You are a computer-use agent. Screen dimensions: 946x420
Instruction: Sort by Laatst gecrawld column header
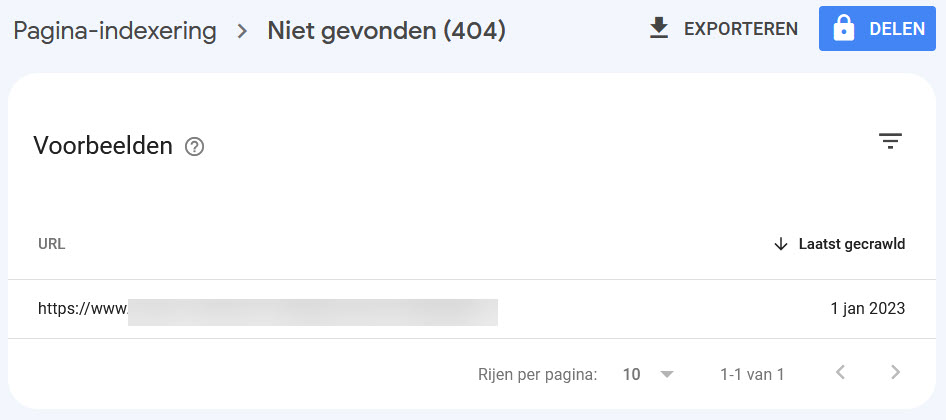852,244
